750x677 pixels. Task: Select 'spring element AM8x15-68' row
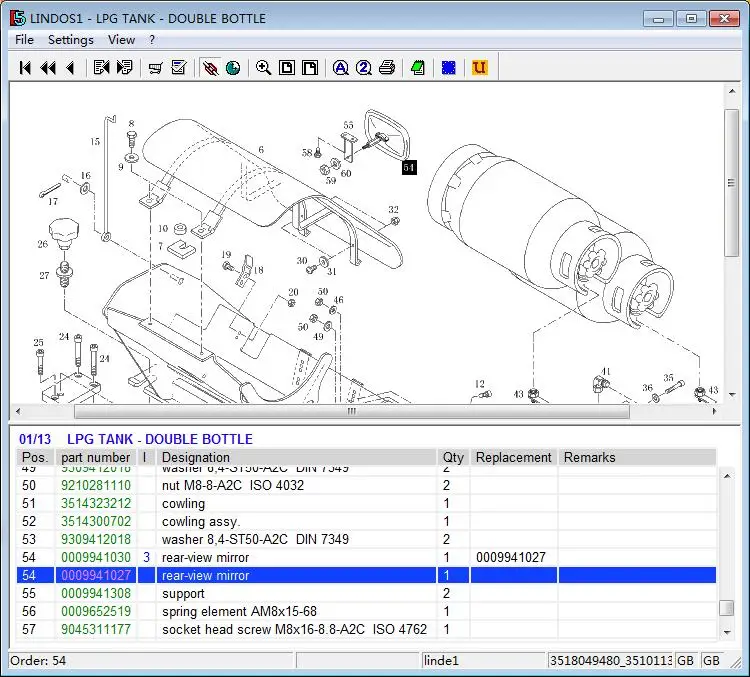pyautogui.click(x=366, y=611)
